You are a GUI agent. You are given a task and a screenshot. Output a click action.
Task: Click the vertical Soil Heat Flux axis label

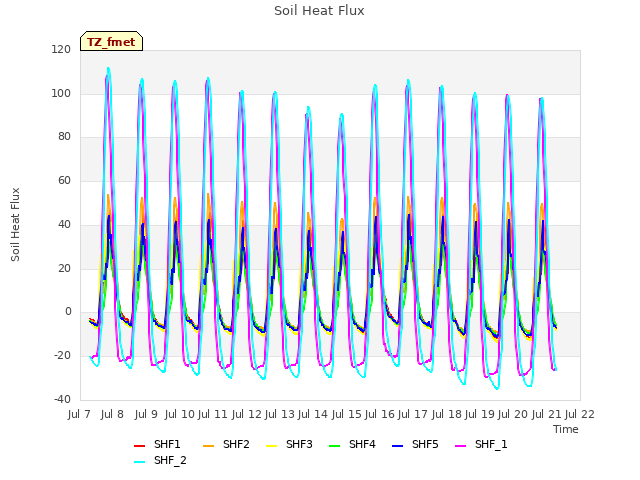point(15,224)
